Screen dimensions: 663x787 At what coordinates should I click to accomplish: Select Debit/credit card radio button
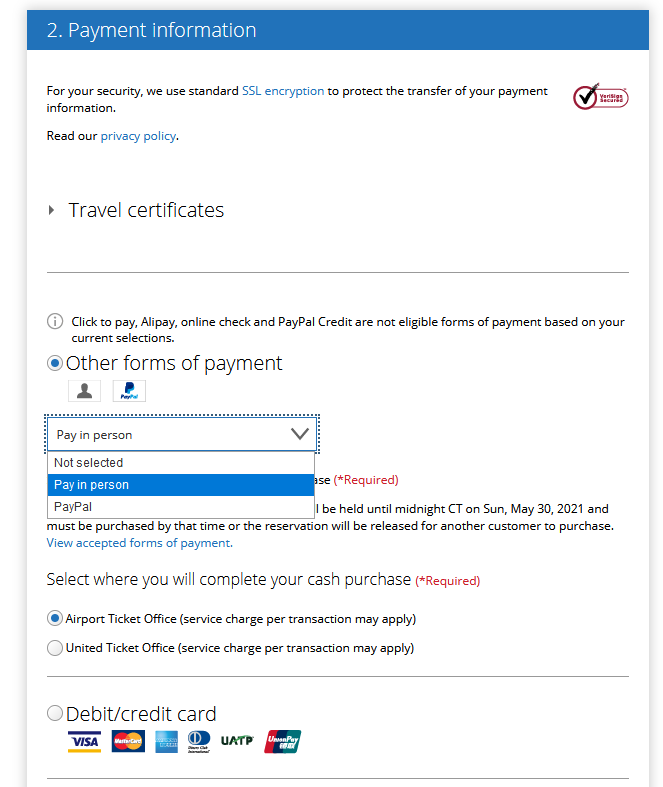(x=55, y=713)
